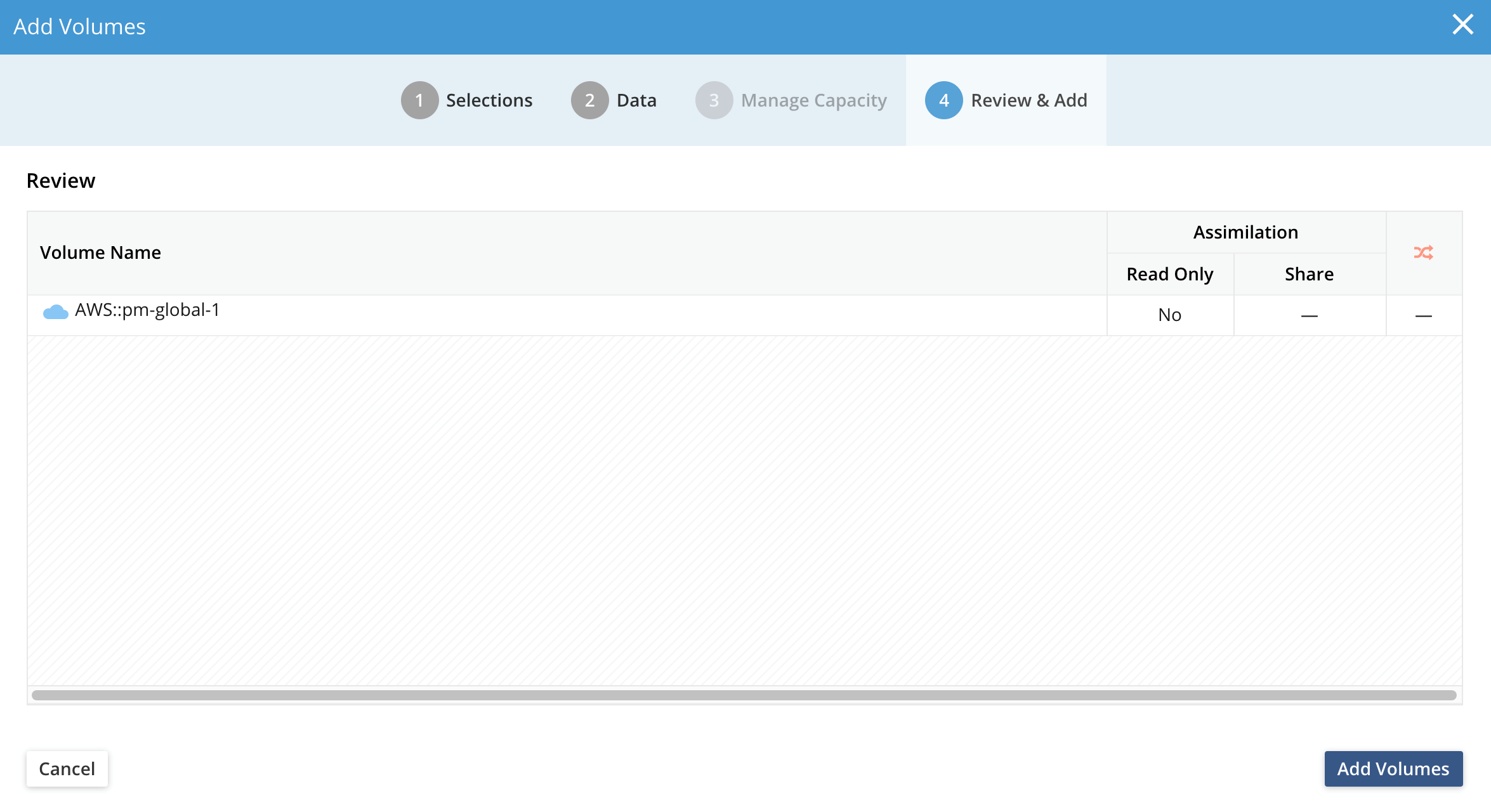Click the orange shuffle icon in table header
Screen dimensions: 1491x812
(x=1423, y=252)
